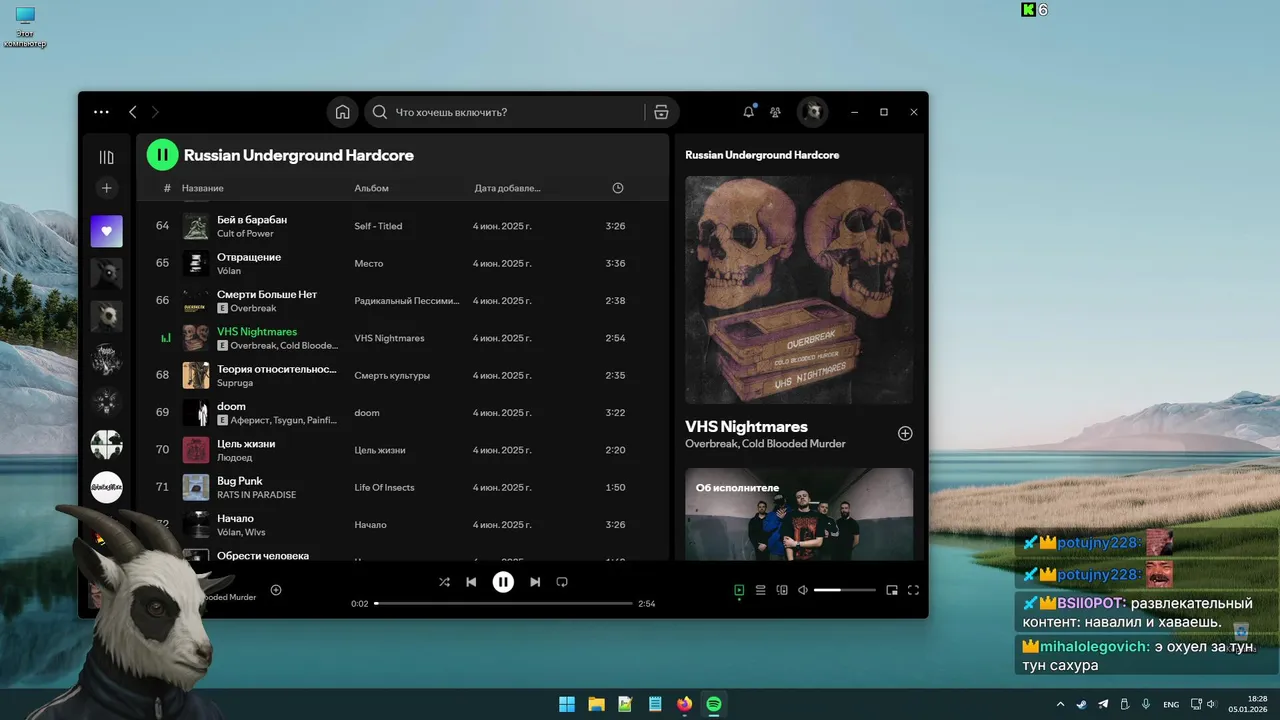1280x720 pixels.
Task: Open album link Смерть культуры
Action: coord(392,376)
